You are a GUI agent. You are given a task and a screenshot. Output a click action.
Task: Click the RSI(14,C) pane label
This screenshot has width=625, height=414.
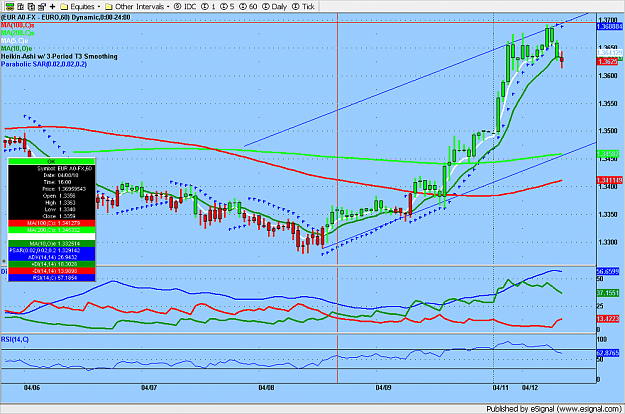[x=15, y=339]
